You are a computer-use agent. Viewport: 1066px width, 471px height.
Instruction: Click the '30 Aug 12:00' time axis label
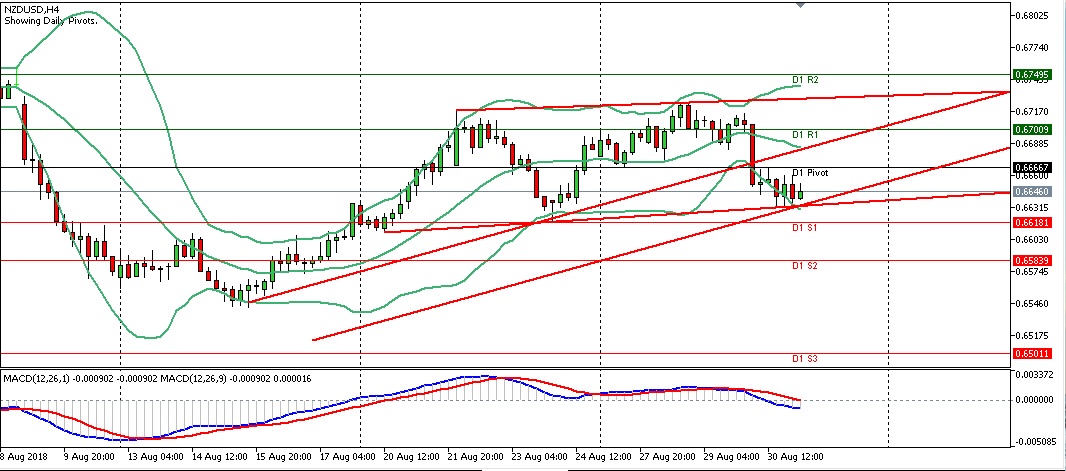(797, 457)
